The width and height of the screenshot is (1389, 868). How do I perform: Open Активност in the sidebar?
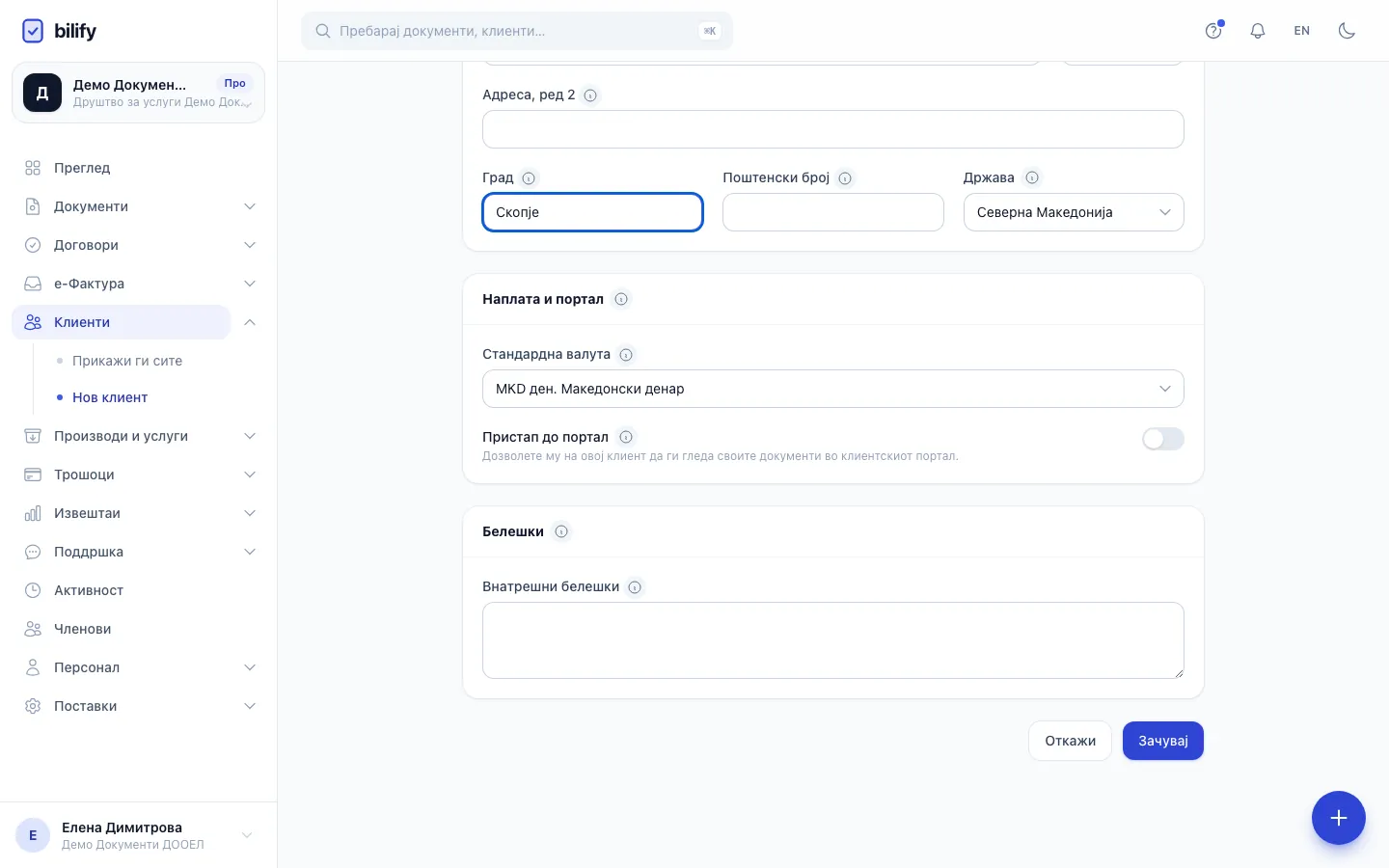coord(89,590)
